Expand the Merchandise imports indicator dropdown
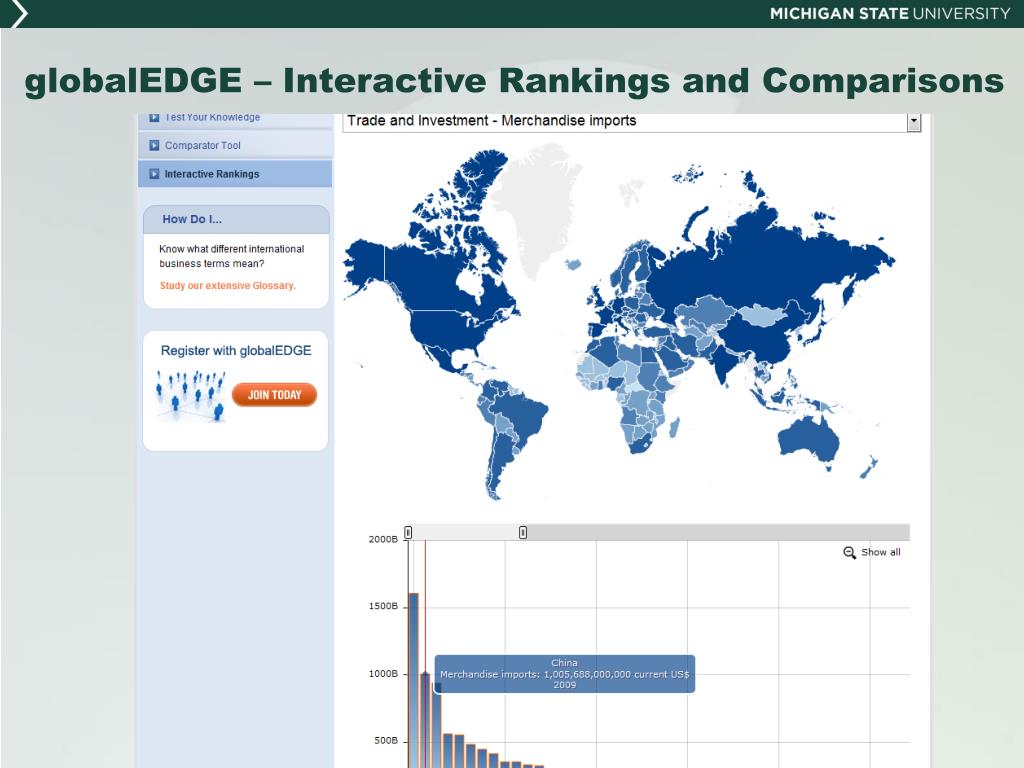 632,121
